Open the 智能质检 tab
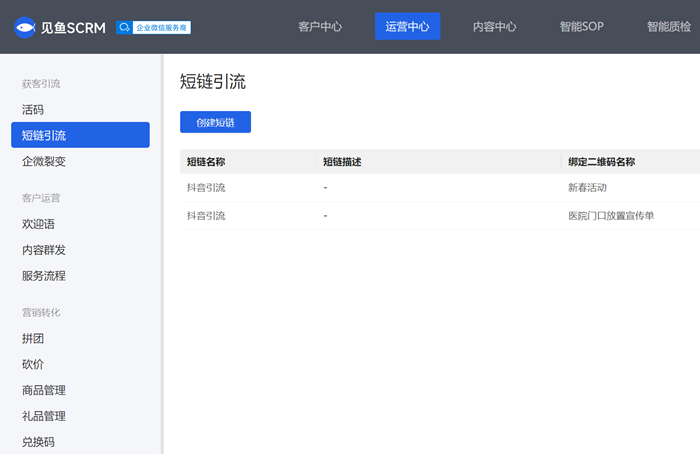 (x=668, y=27)
